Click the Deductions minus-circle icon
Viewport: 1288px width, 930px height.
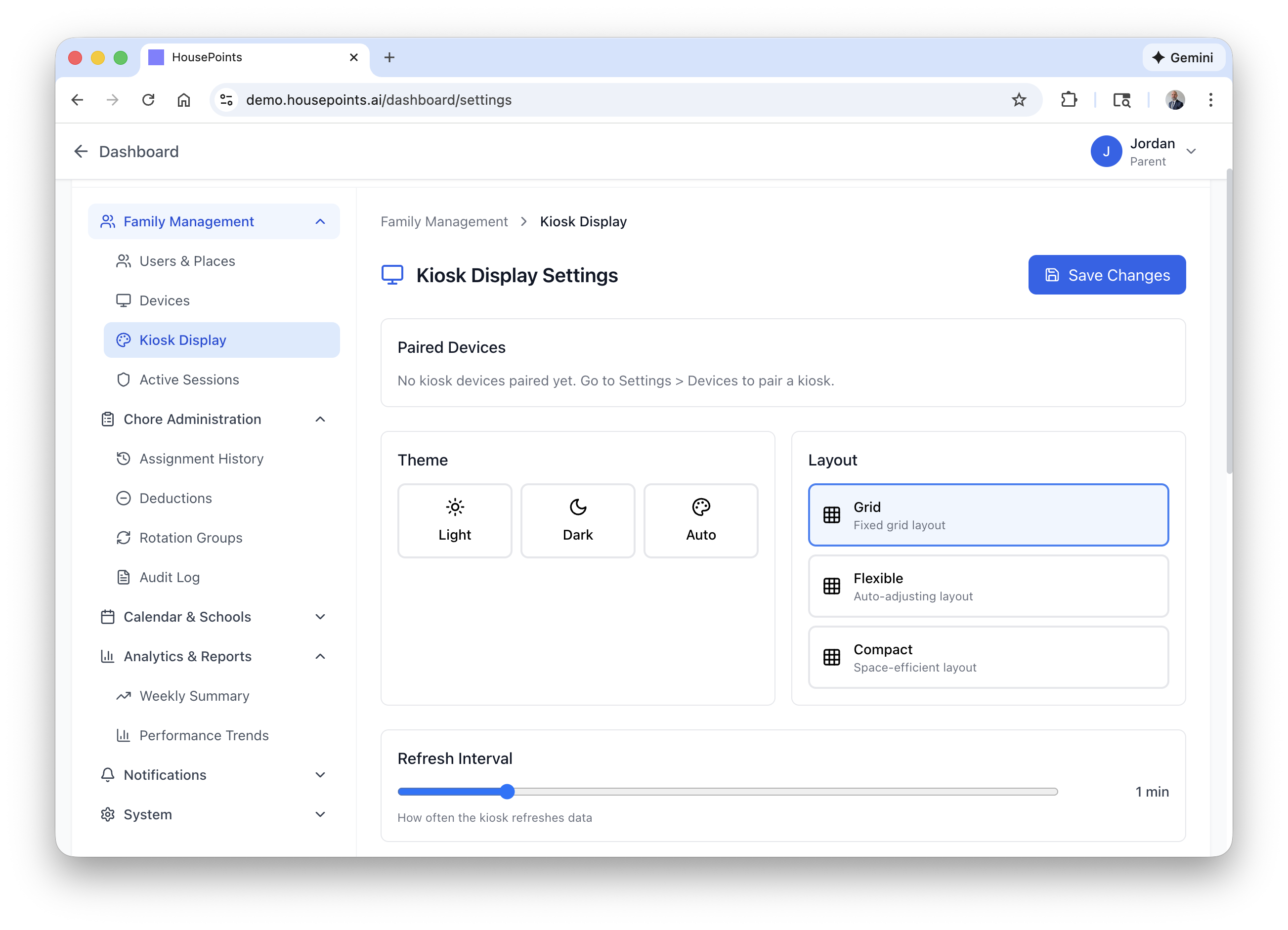pos(123,498)
